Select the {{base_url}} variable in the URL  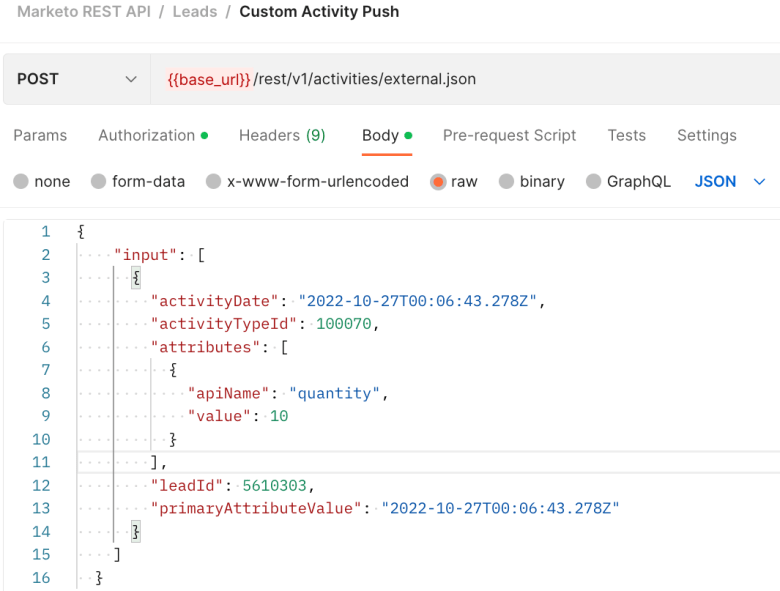tap(209, 79)
